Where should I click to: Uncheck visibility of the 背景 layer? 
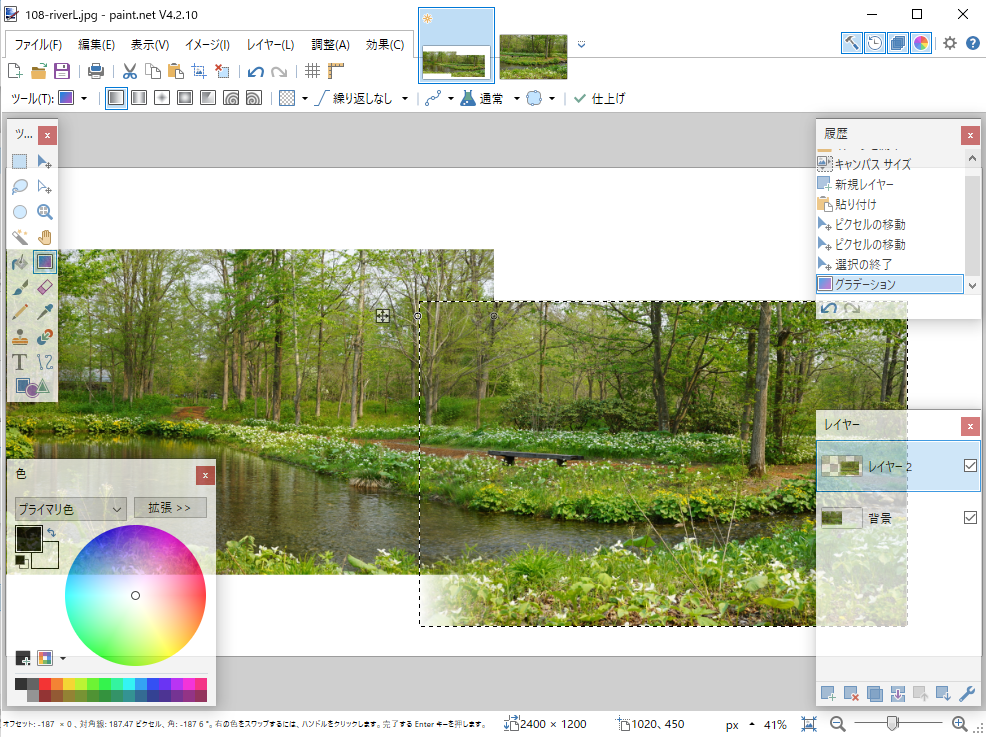(970, 517)
